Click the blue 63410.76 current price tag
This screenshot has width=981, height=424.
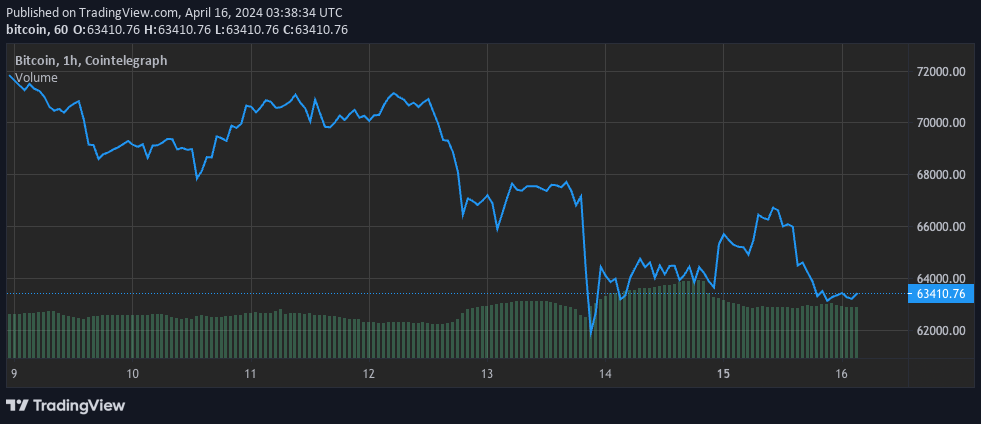[939, 294]
